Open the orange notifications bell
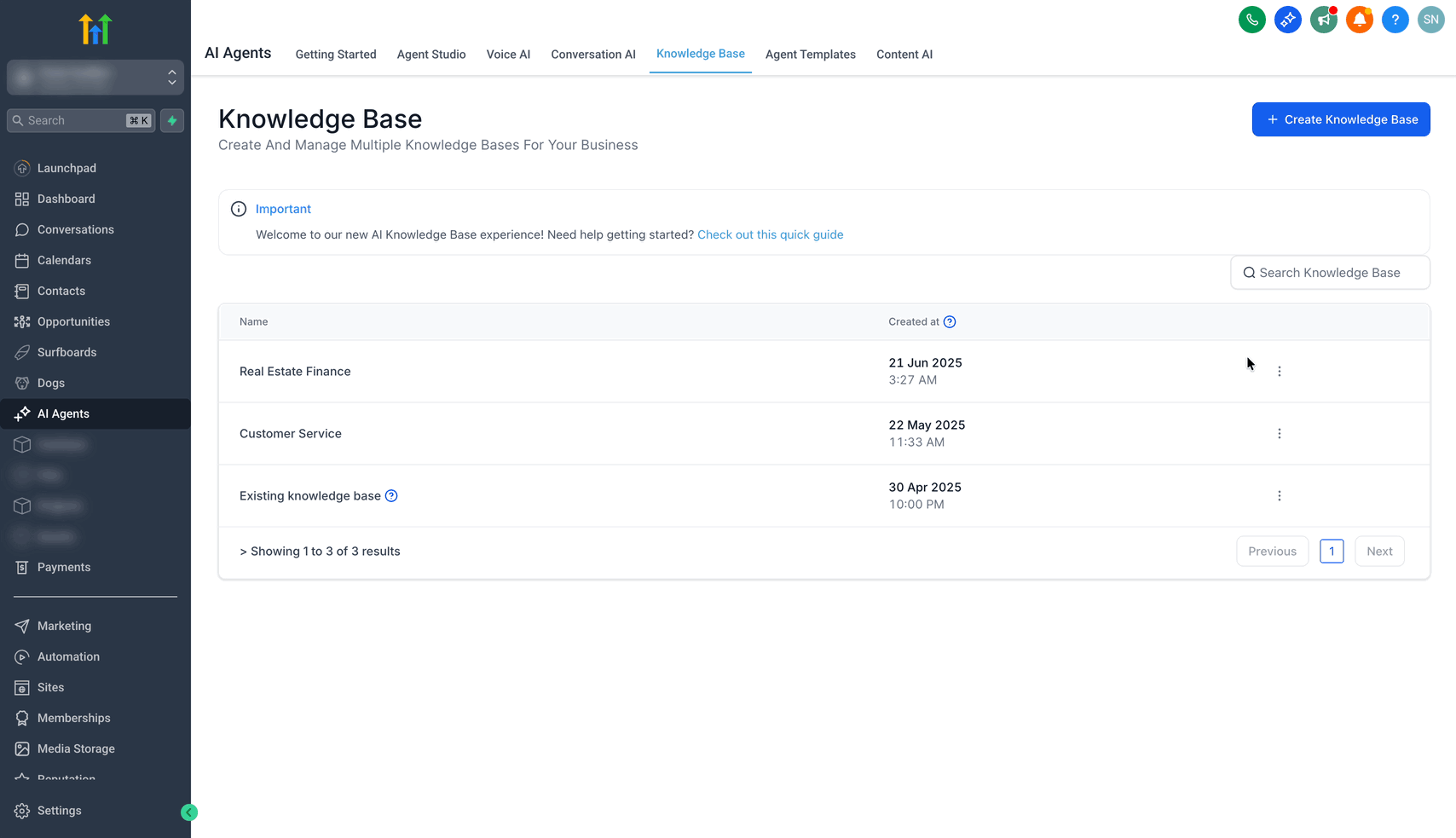The width and height of the screenshot is (1456, 838). tap(1359, 20)
